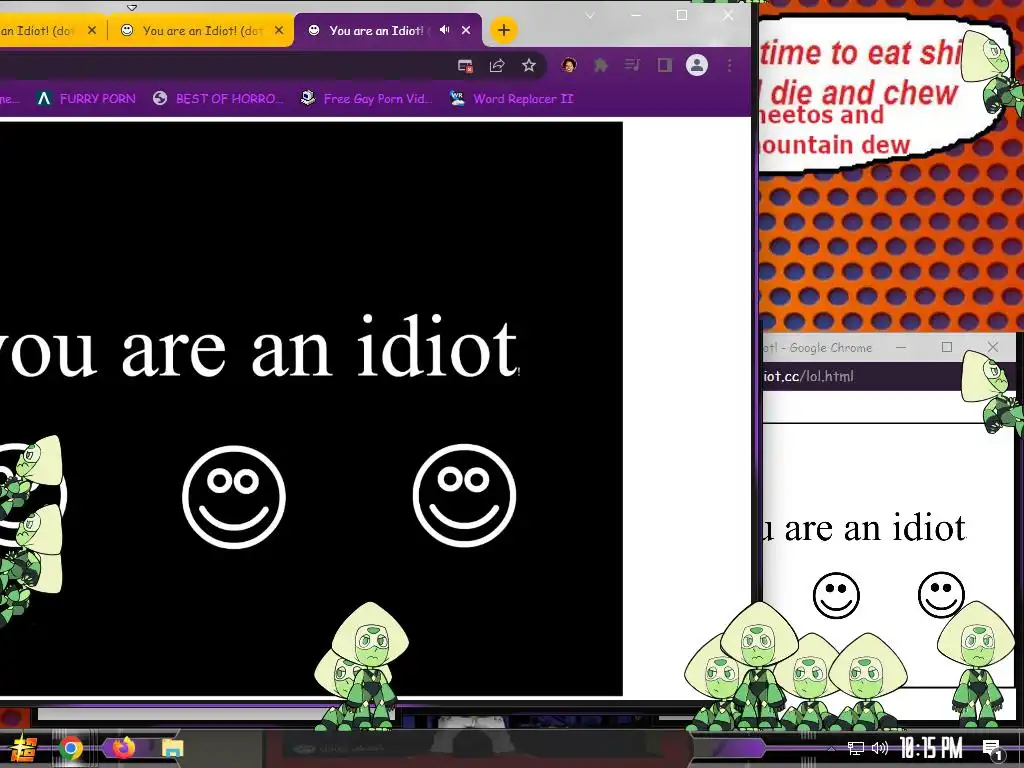Open the avatar extension icon

569,65
